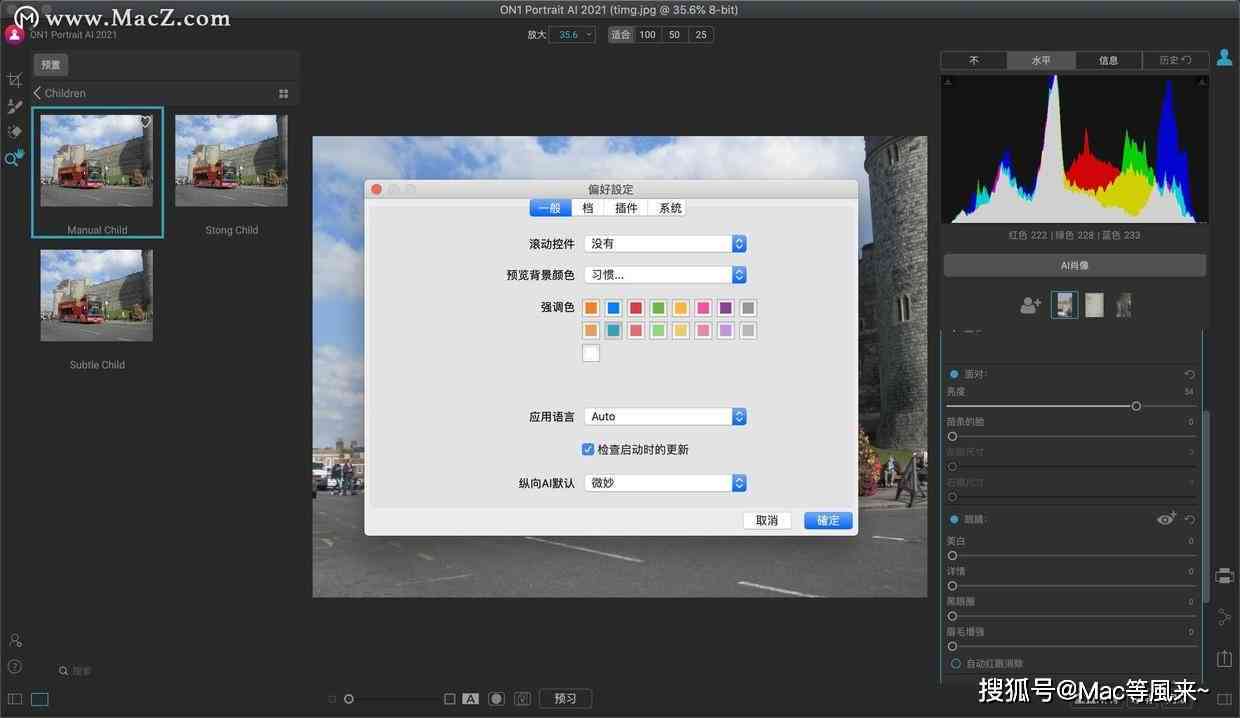Select the eraser/perfect eraser tool

14,132
